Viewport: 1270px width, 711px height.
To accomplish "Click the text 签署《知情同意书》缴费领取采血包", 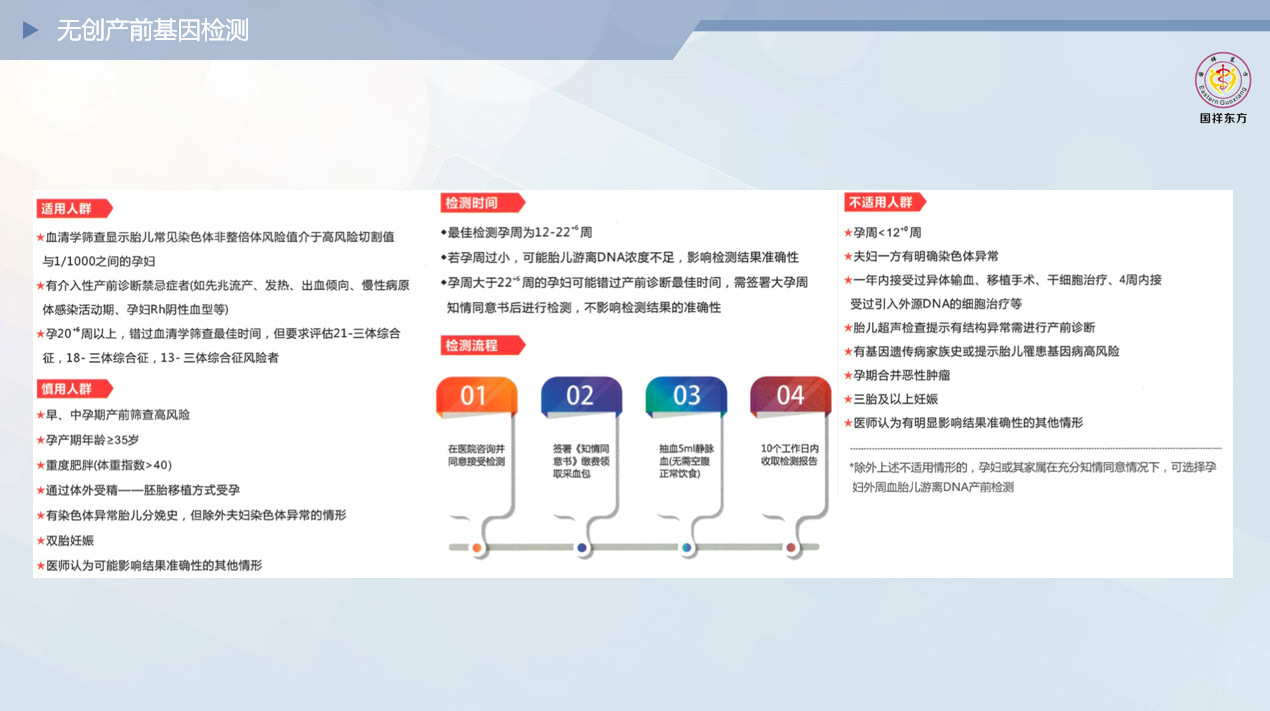I will pos(581,461).
